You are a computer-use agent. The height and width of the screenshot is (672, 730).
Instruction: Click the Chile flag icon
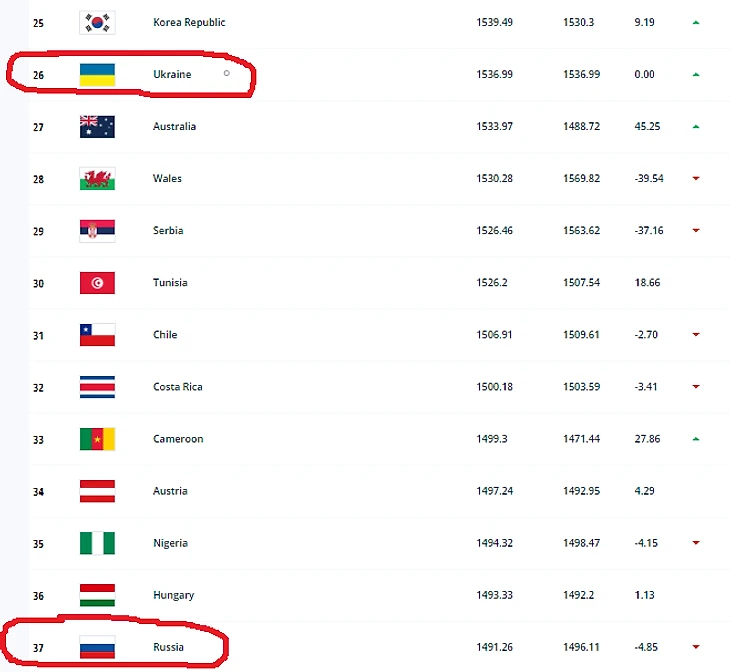97,335
